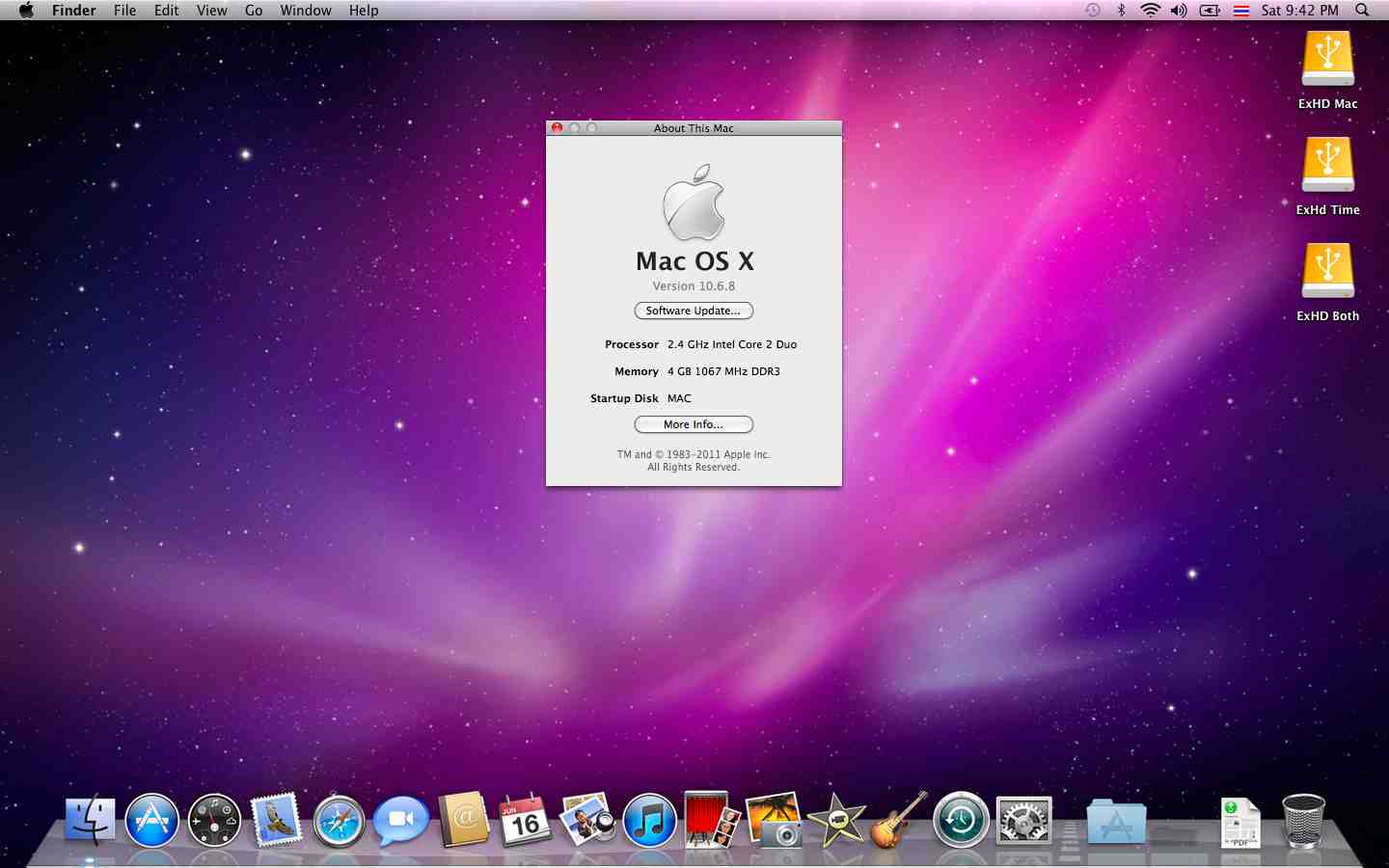Launch the App Store dock icon

(x=152, y=821)
